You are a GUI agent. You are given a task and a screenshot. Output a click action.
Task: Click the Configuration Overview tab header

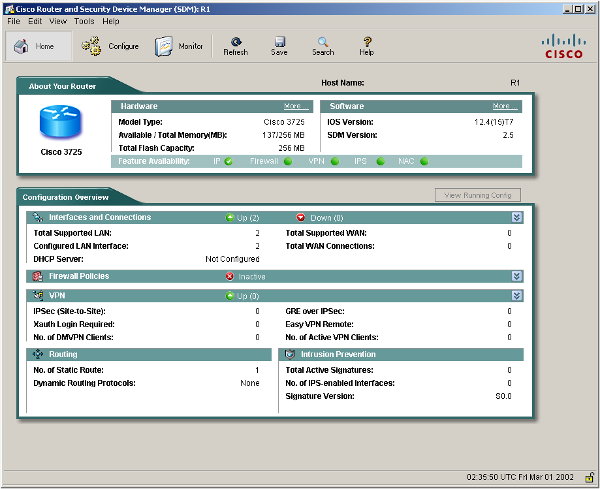click(x=65, y=197)
